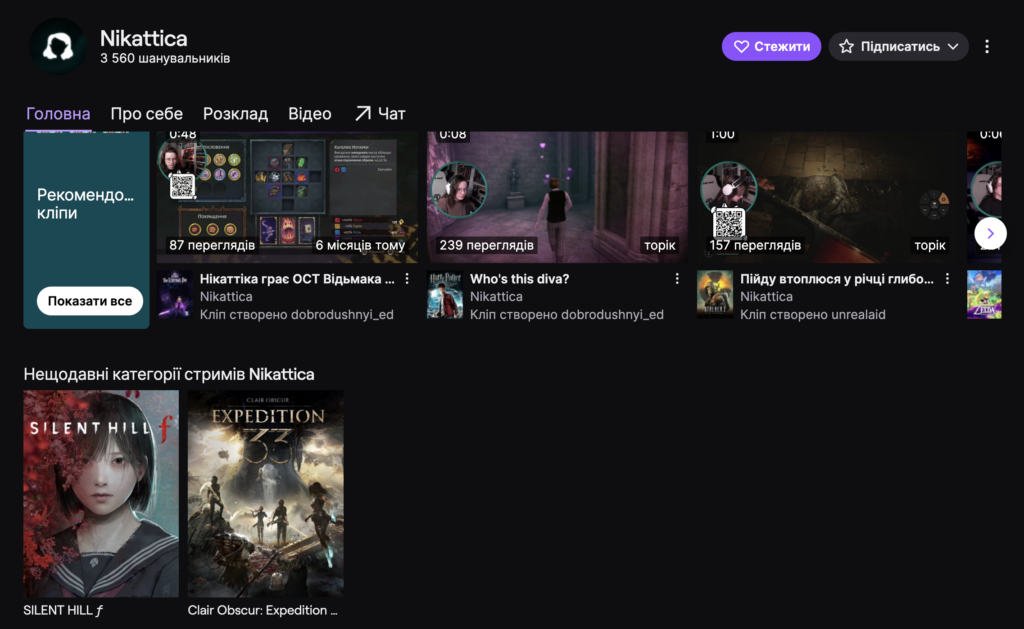1024x629 pixels.
Task: Pop out the Чат link
Action: (379, 114)
